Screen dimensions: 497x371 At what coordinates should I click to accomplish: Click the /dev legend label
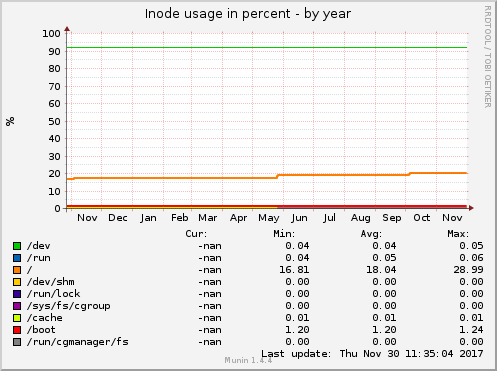(x=39, y=246)
